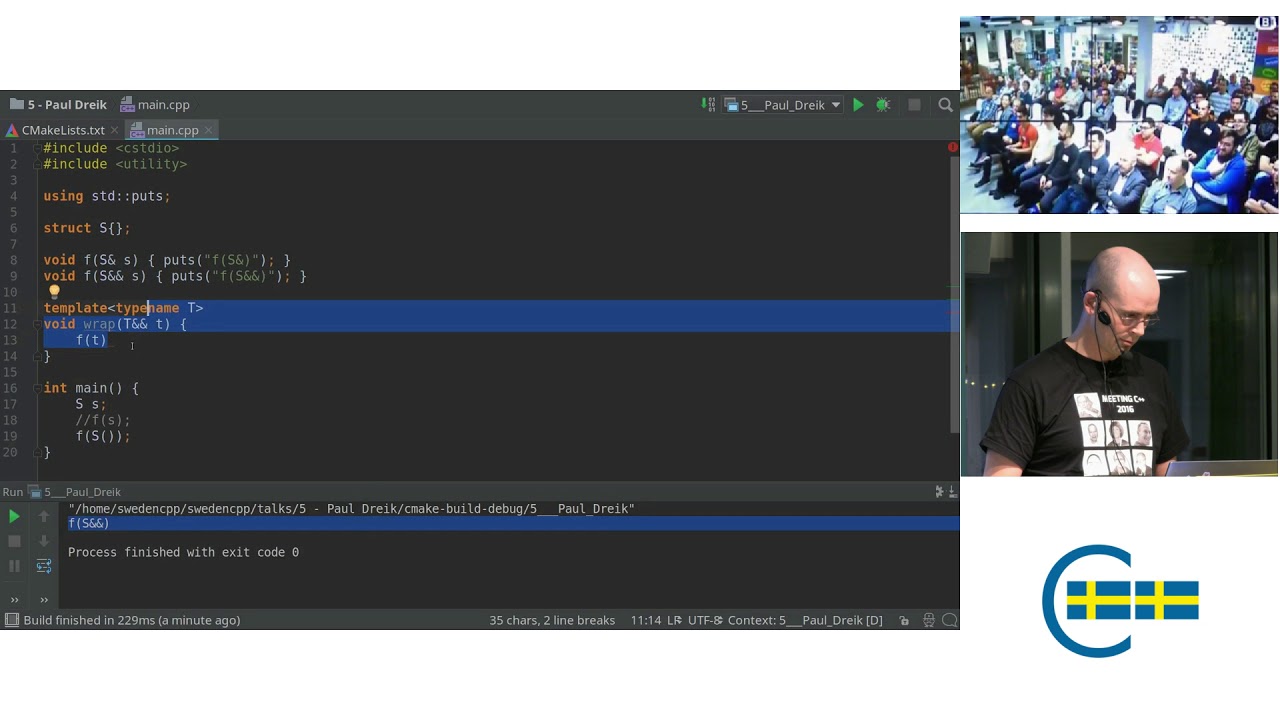Viewport: 1280px width, 720px height.
Task: Select highlighted 'f(S&&)' output line
Action: (513, 523)
